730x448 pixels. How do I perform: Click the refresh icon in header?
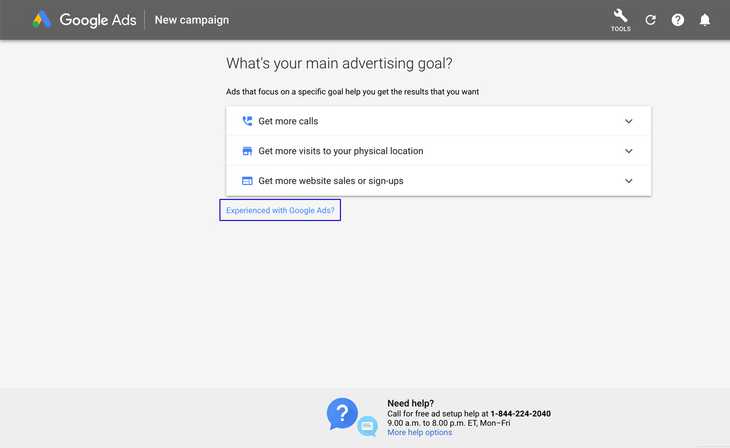[x=651, y=20]
